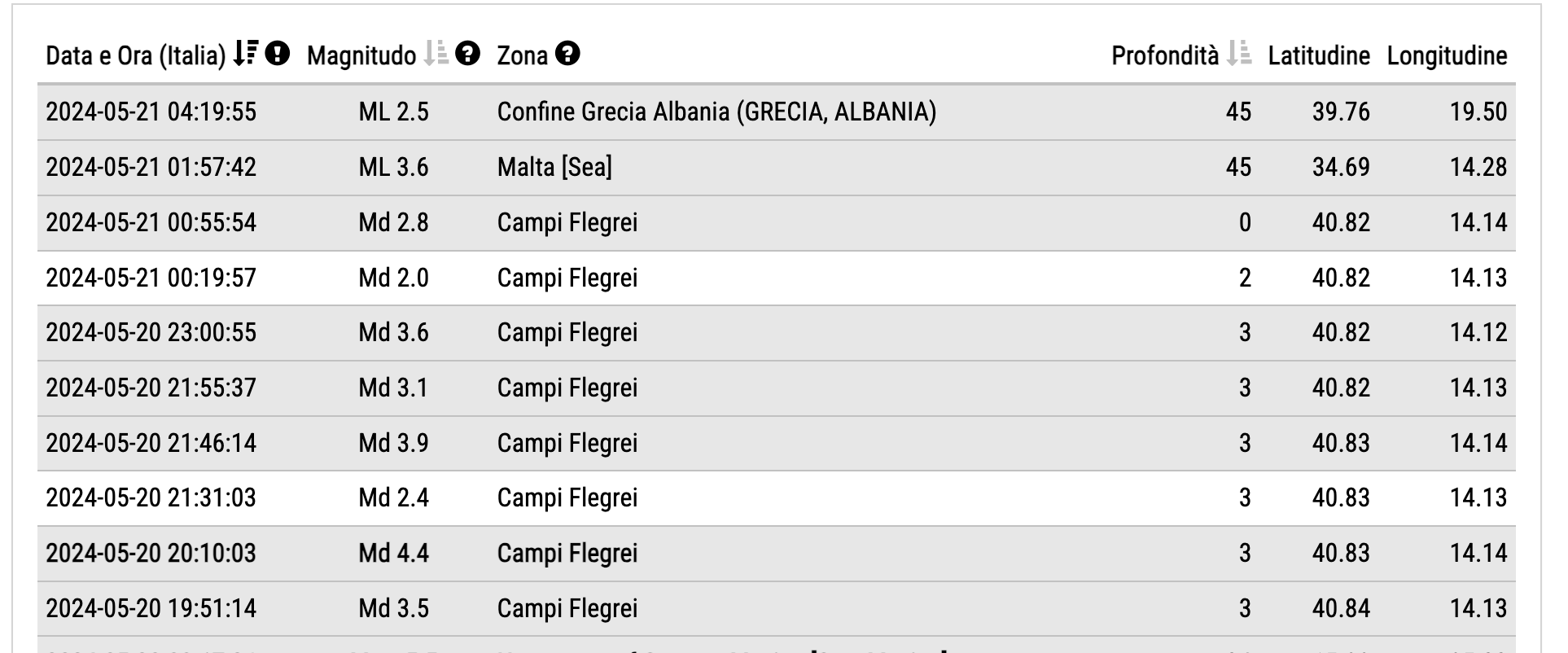Click the Longitudine column header
Screen dimensions: 1568x653
(1447, 55)
